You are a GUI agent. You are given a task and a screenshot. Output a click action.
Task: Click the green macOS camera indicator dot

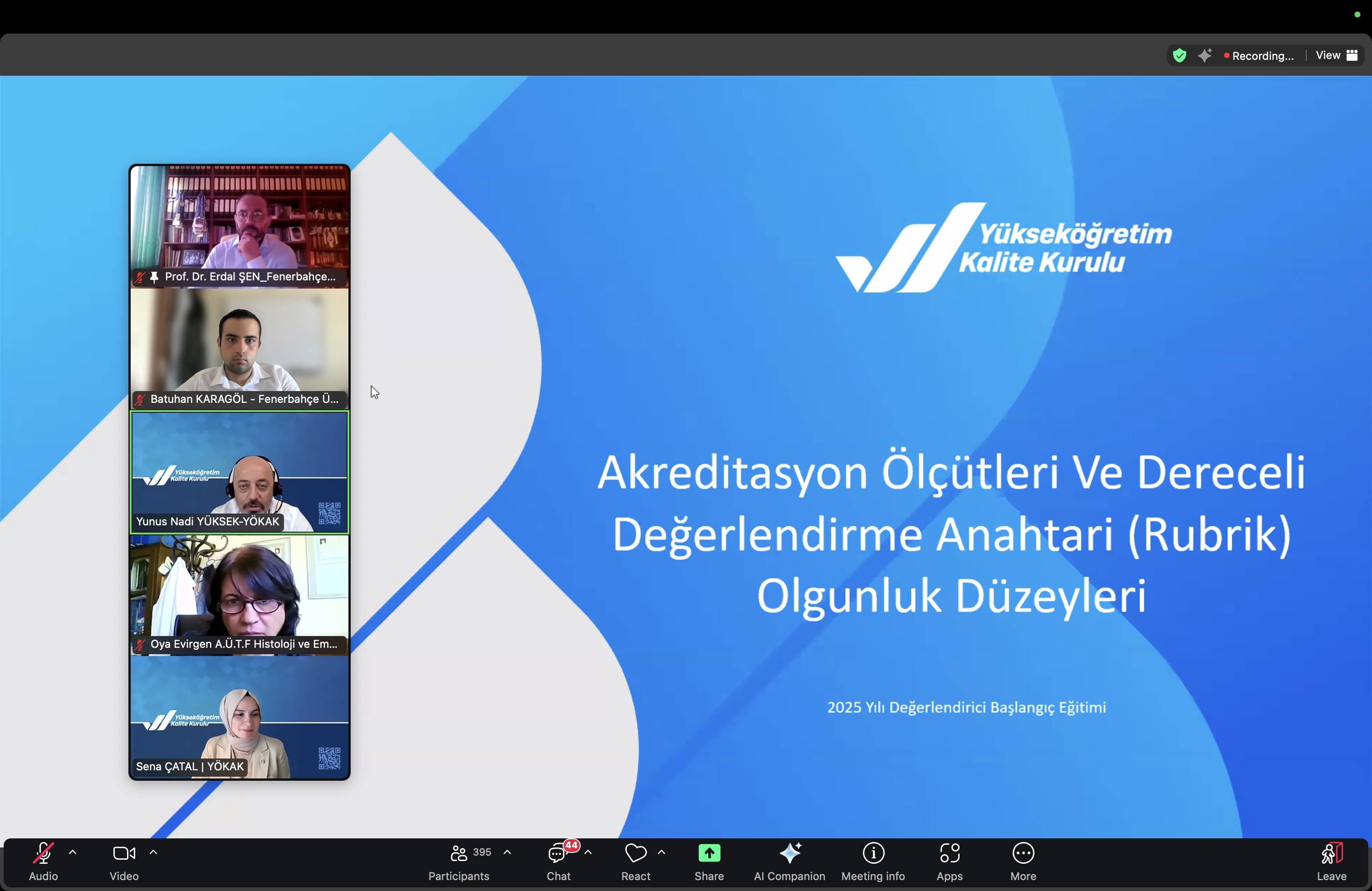coord(1357,15)
